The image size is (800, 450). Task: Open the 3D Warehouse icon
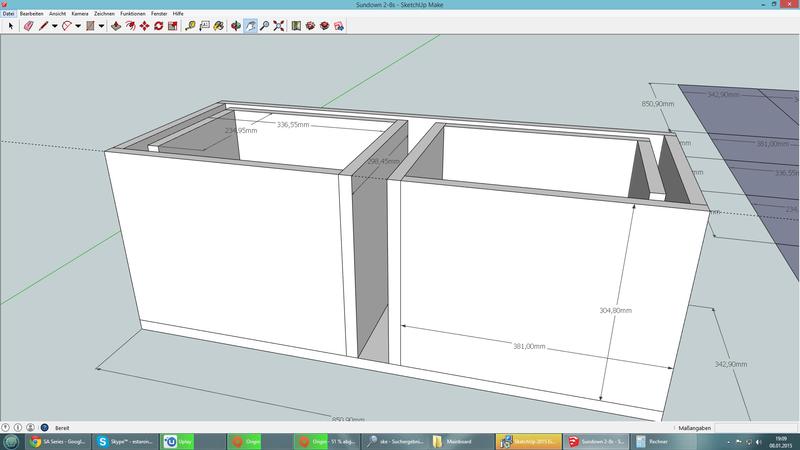pos(310,26)
